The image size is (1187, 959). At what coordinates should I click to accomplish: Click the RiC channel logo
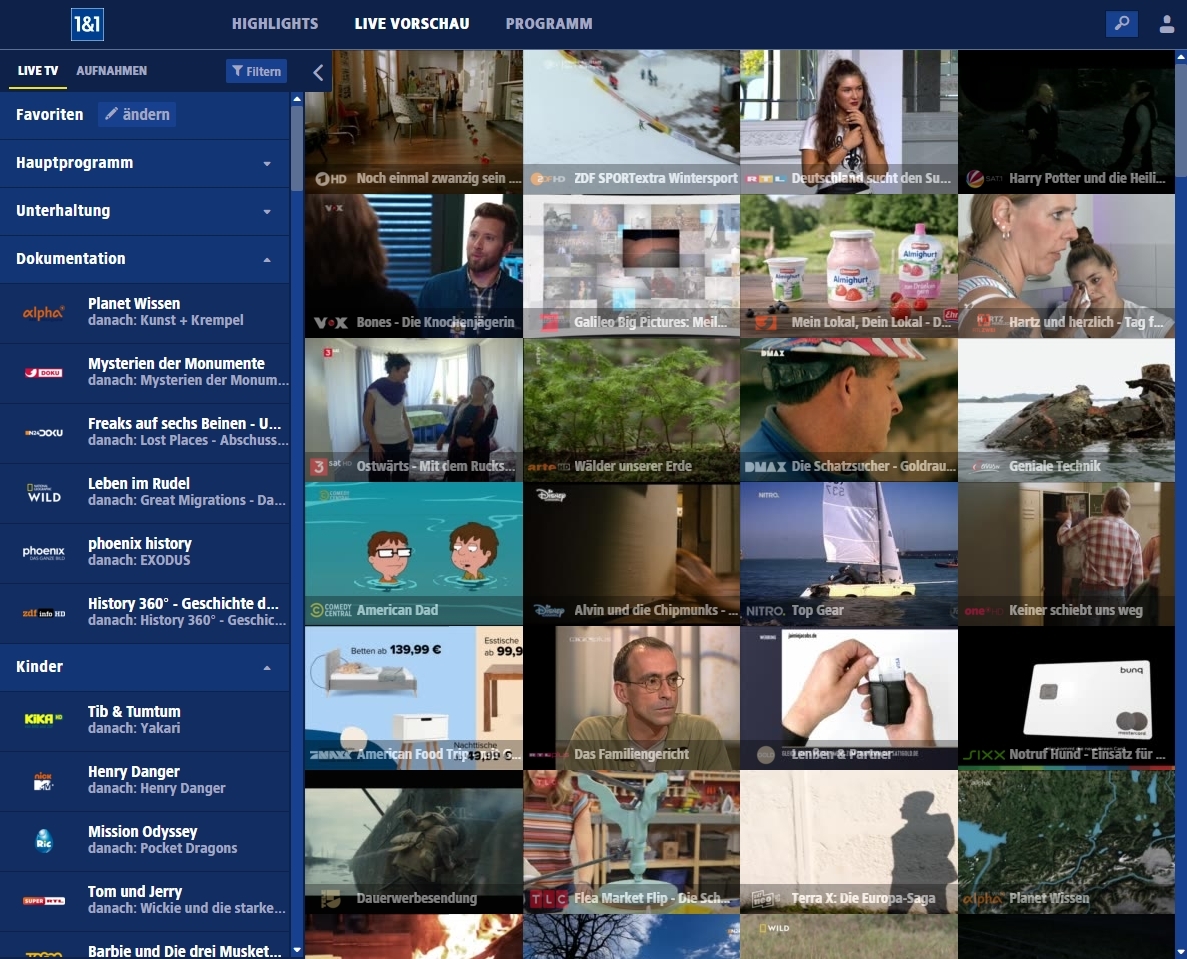click(x=44, y=840)
